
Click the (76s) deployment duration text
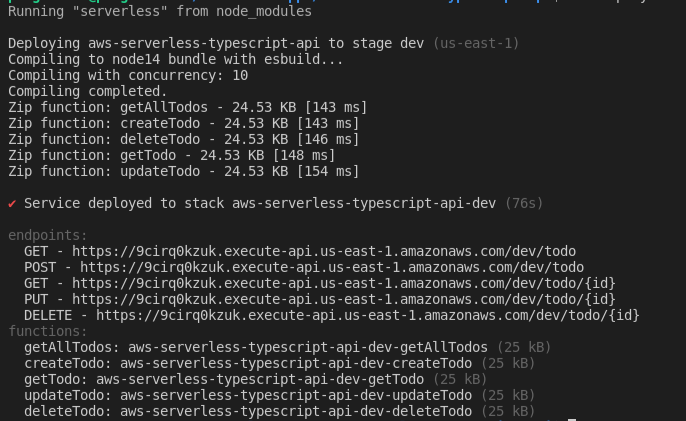[x=524, y=203]
